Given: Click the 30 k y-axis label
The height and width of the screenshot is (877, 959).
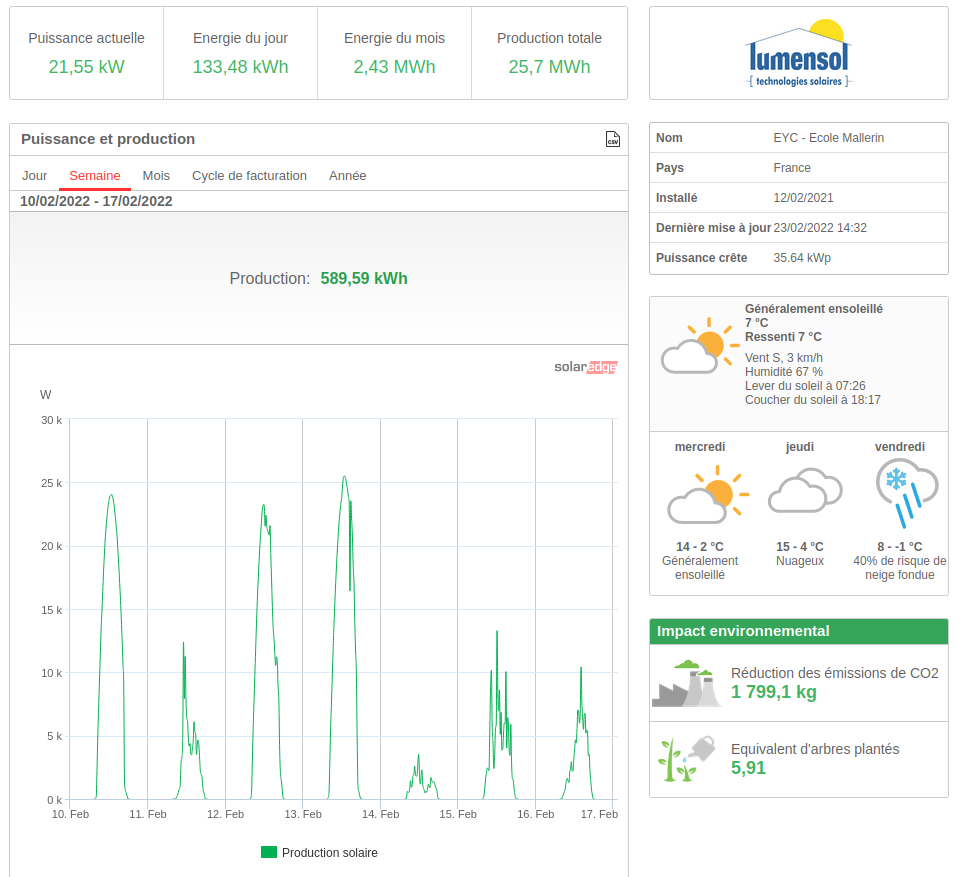Looking at the screenshot, I should click(x=51, y=420).
